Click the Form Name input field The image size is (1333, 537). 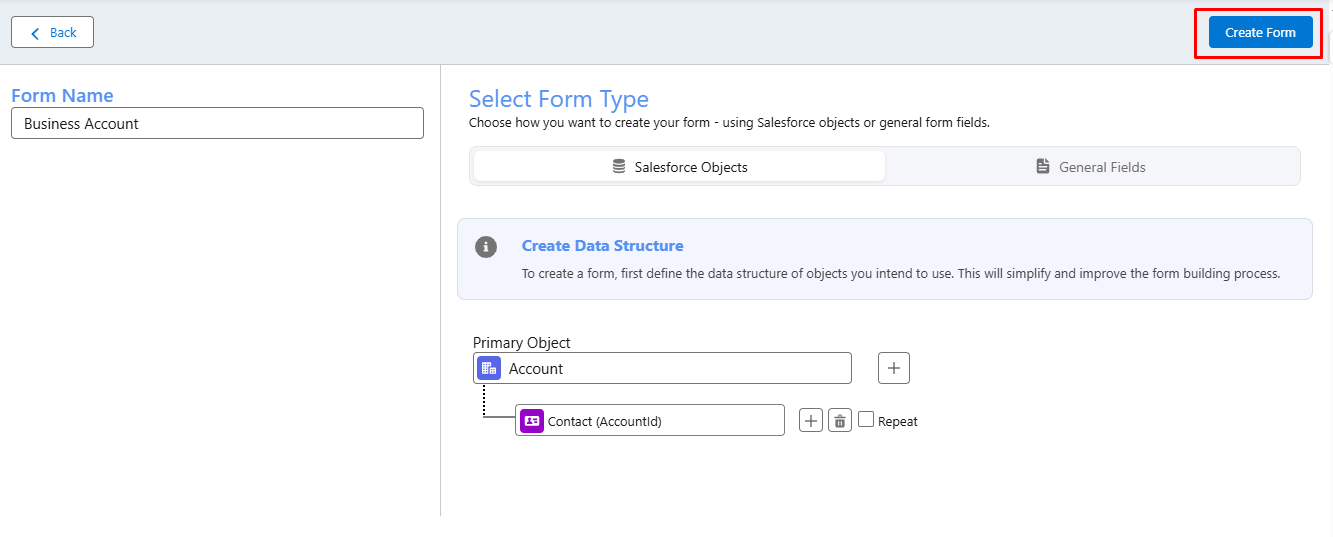tap(217, 124)
